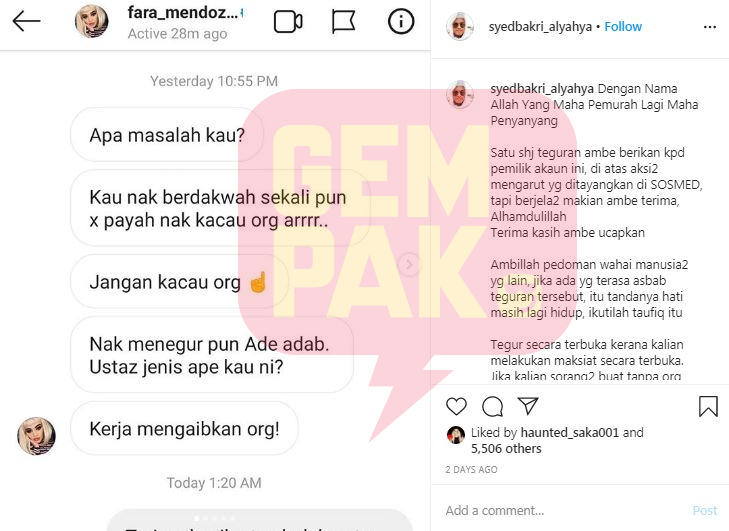Open the sender avatar beside 'Kerja mengaibkan org!'

click(x=36, y=436)
